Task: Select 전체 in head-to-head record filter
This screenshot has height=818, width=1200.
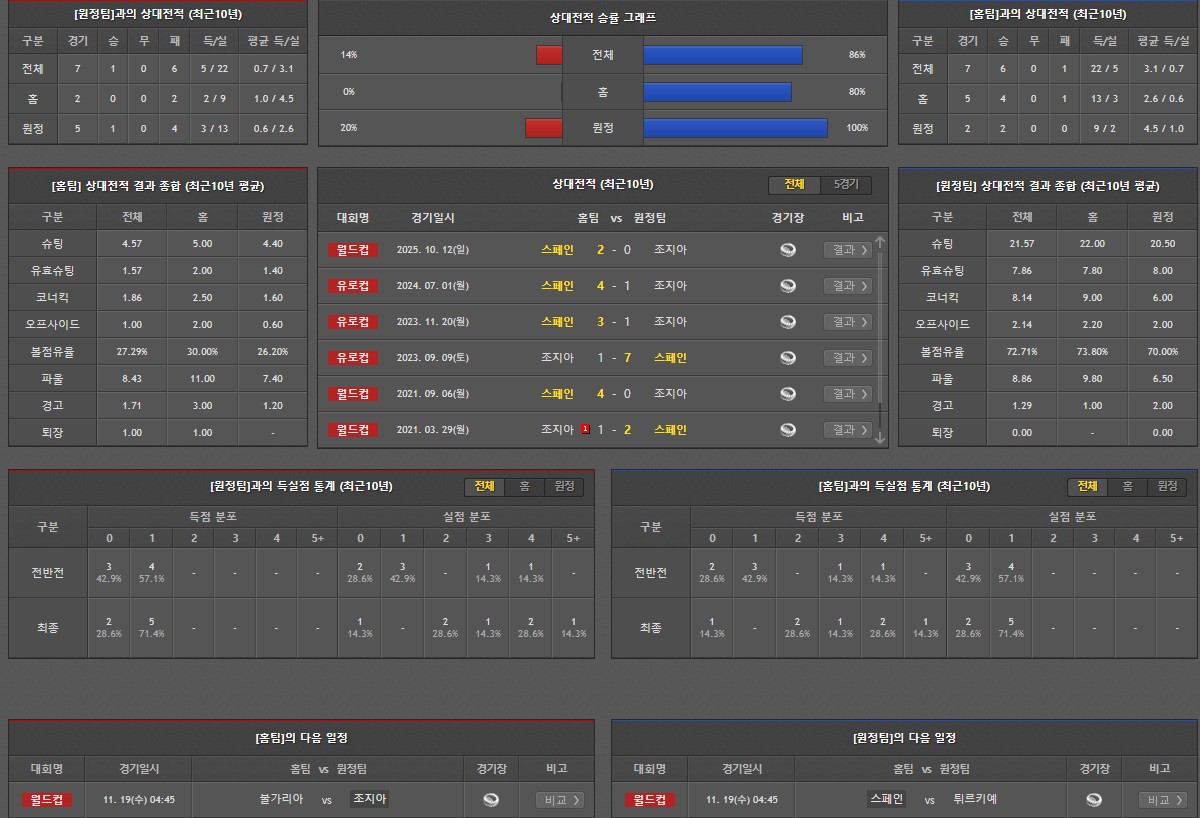Action: (x=794, y=185)
